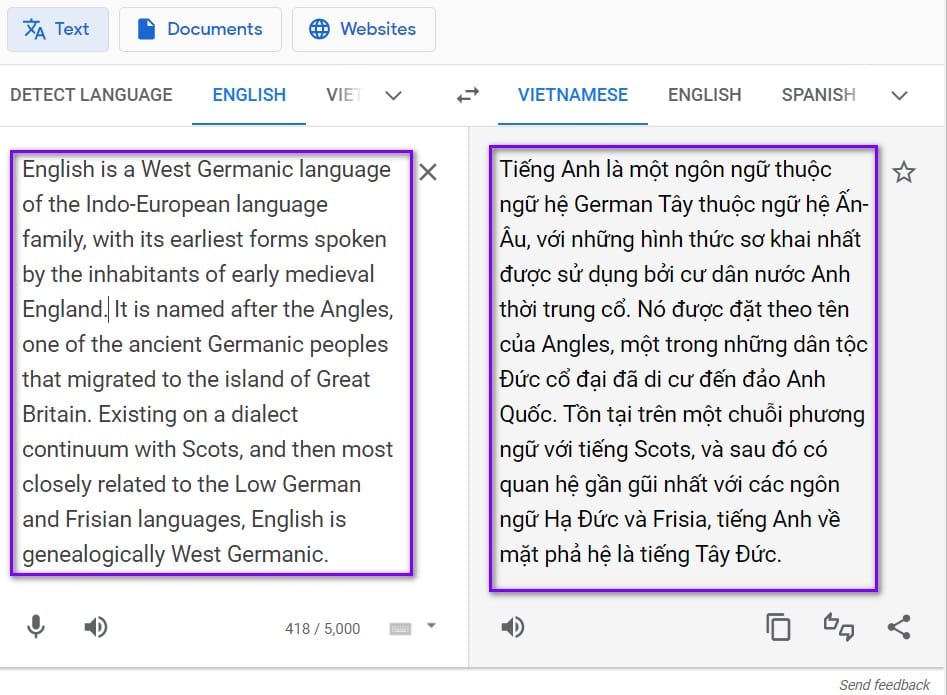The height and width of the screenshot is (695, 947).
Task: Select English as the target language
Action: (704, 95)
